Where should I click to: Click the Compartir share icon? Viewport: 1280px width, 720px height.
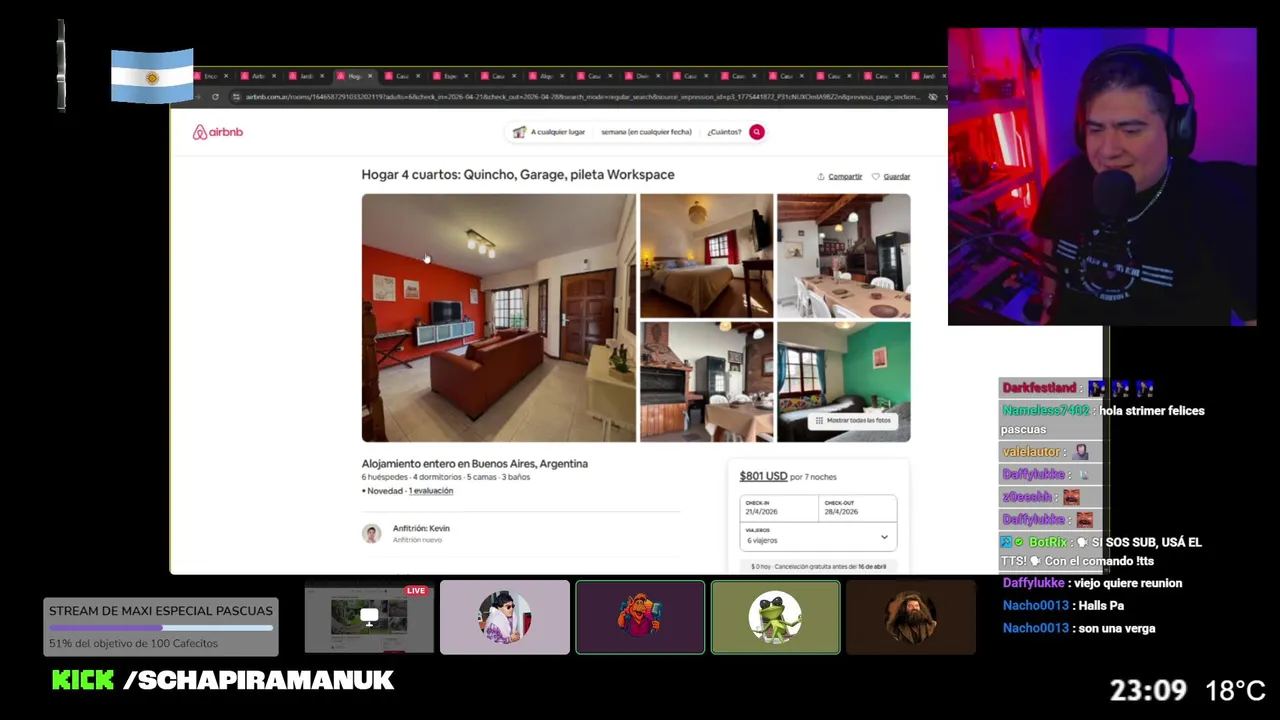[x=821, y=176]
